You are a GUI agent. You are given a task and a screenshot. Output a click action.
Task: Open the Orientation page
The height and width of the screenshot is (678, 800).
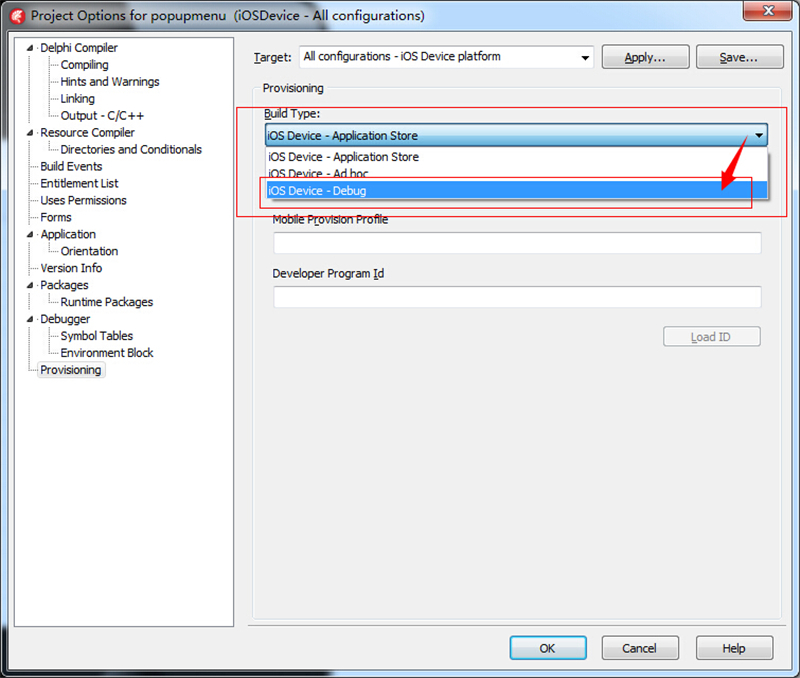(89, 251)
